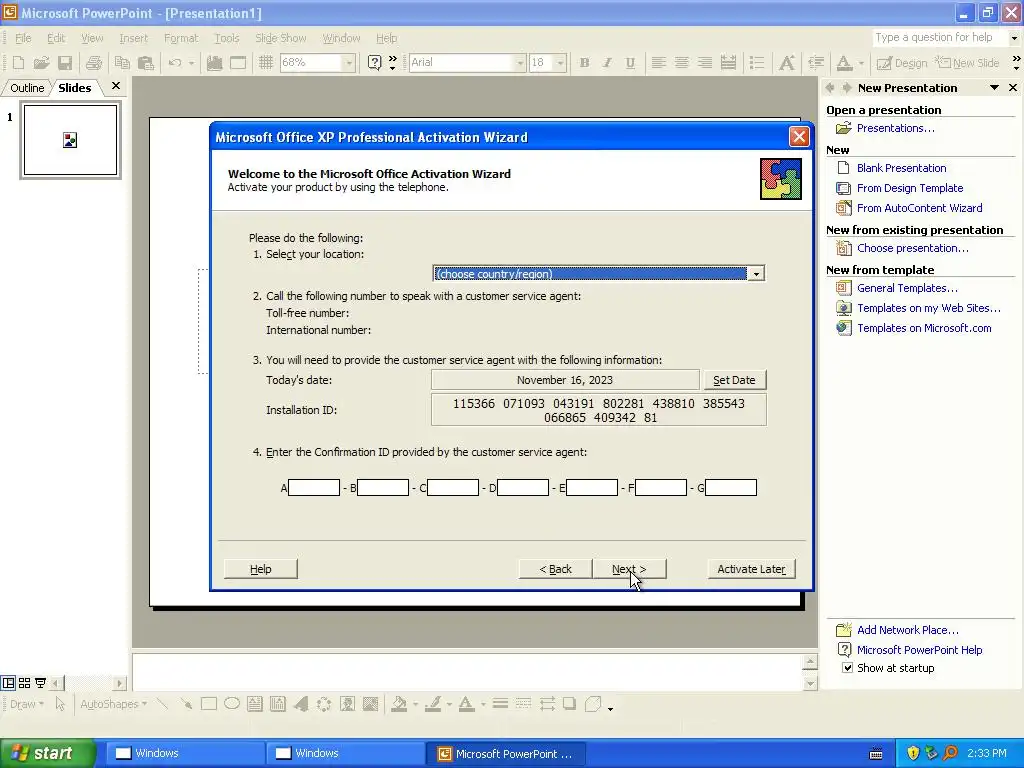
Task: Switch to the Outline tab
Action: click(x=27, y=88)
